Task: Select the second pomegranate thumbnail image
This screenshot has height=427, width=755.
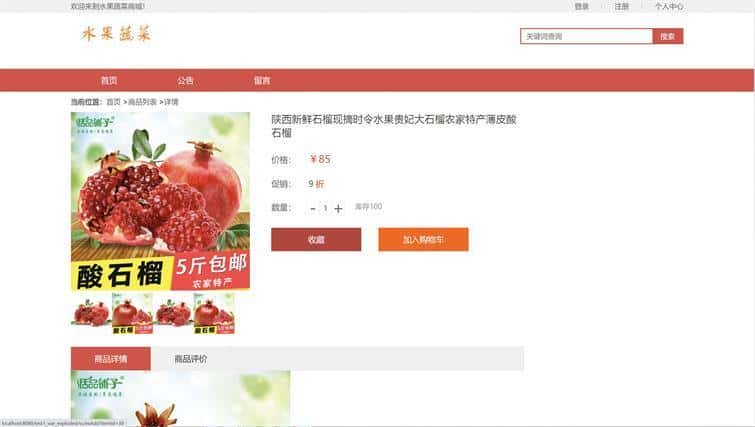Action: (x=132, y=313)
